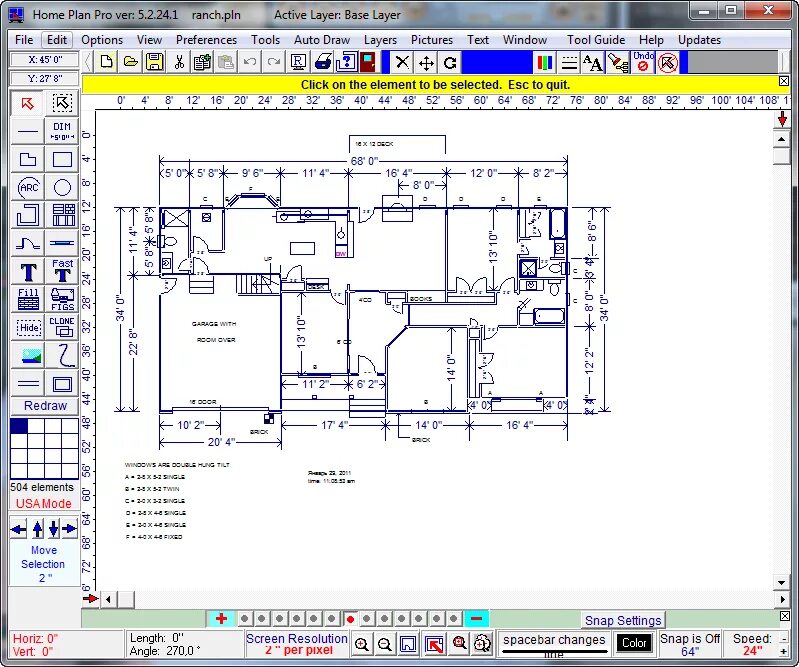Select the dark blue fill pattern cell
Viewport: 799px width, 667px height.
point(19,426)
